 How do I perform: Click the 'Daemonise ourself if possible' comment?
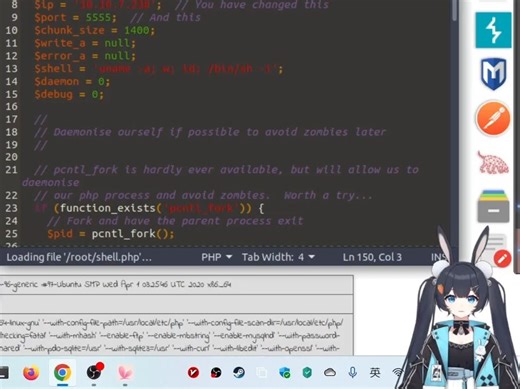coord(210,132)
